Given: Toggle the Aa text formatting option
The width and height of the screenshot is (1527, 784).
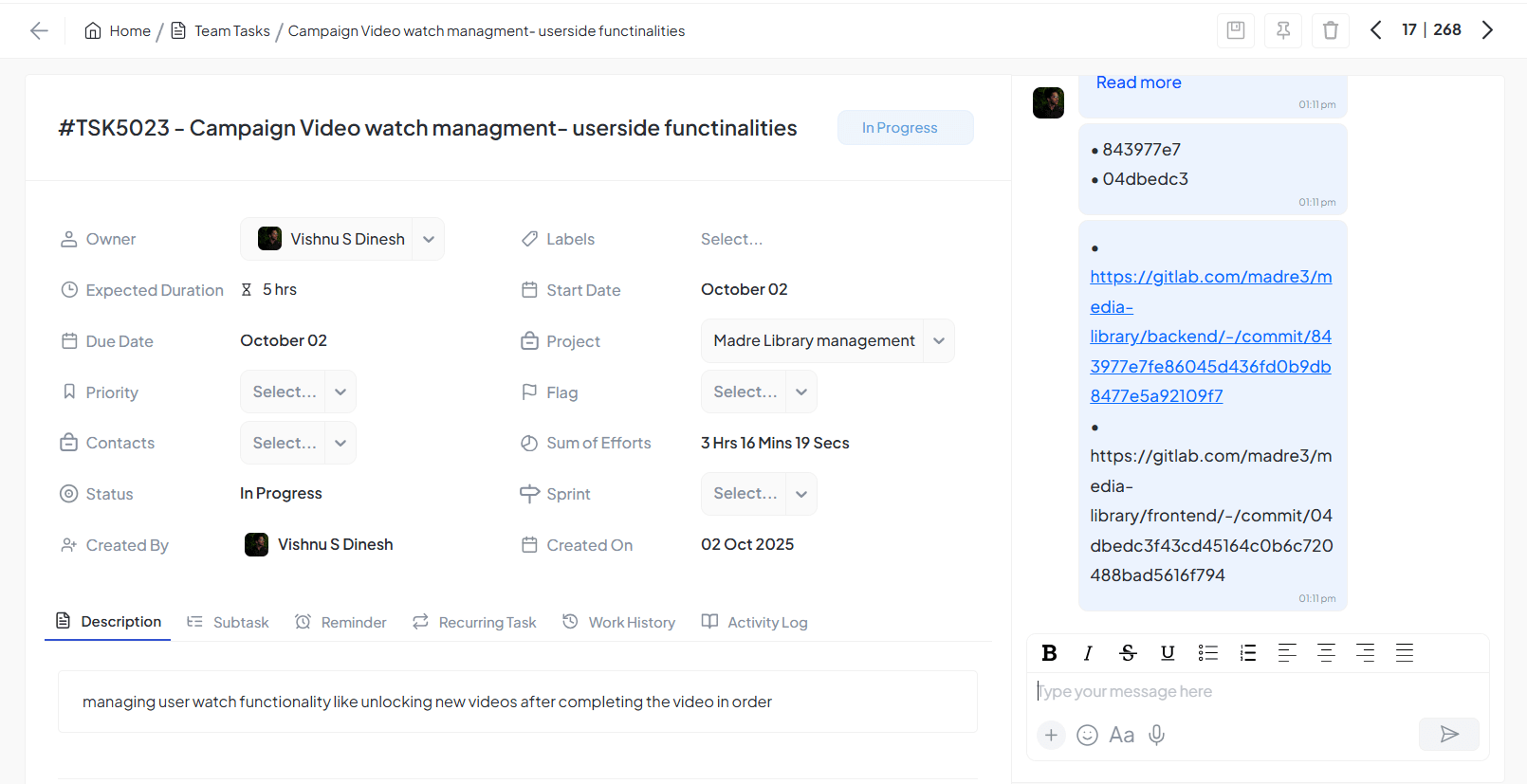Looking at the screenshot, I should point(1122,735).
